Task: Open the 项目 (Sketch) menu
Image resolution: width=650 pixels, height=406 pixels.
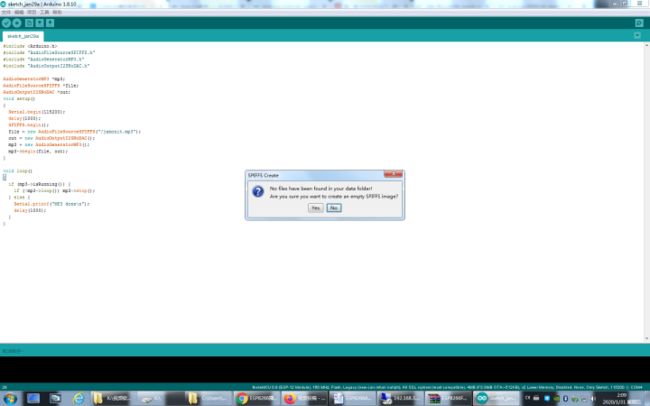Action: pos(32,12)
